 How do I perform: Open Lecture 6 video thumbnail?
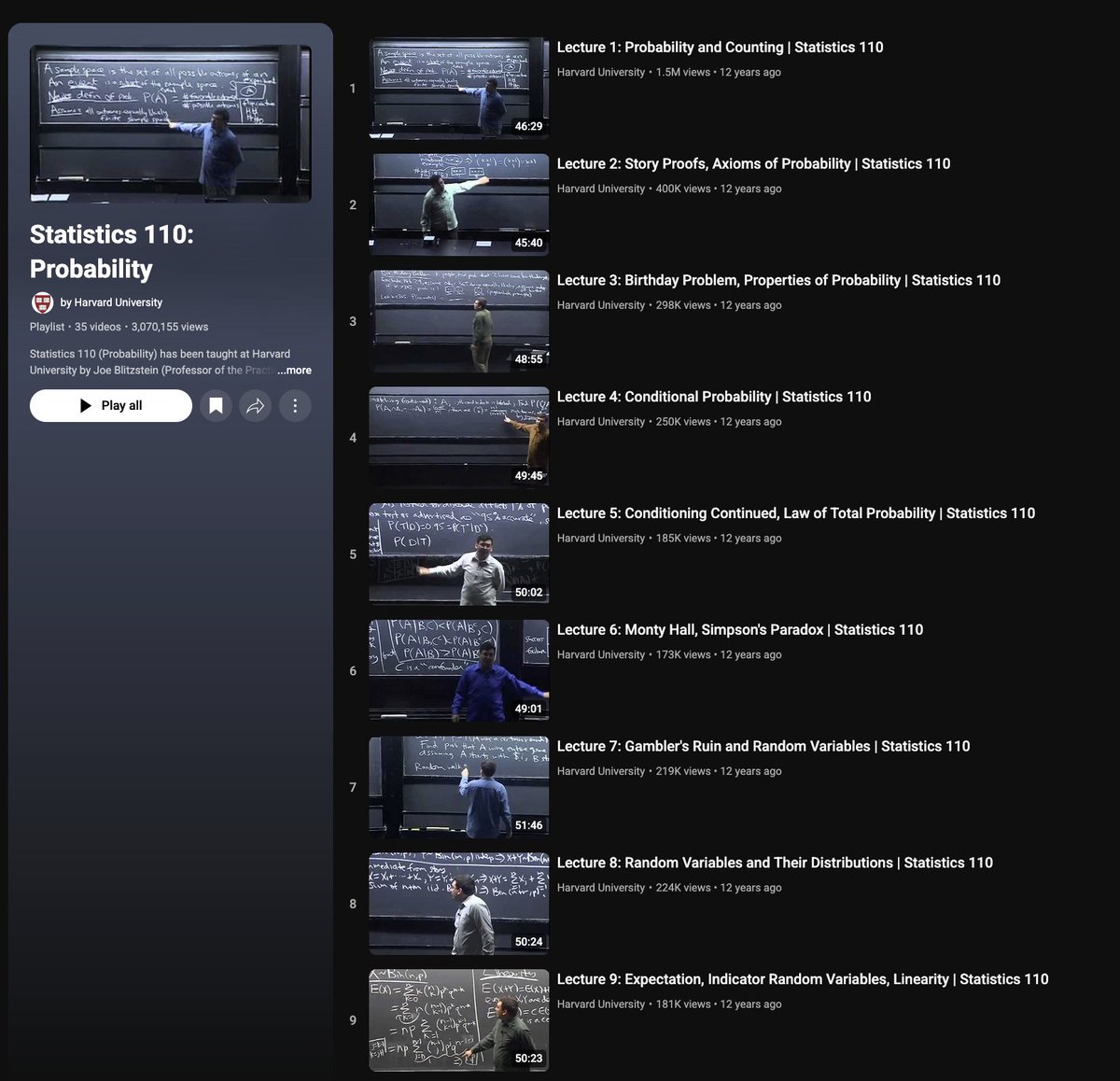coord(459,670)
